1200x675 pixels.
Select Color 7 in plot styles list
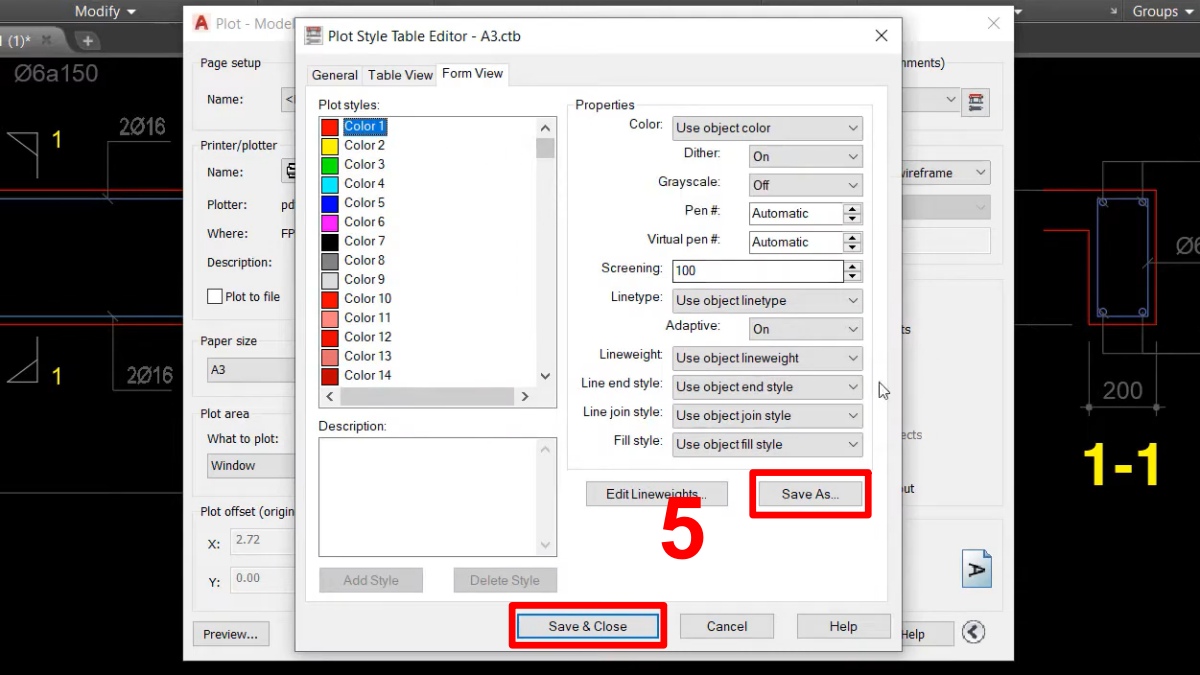coord(364,241)
